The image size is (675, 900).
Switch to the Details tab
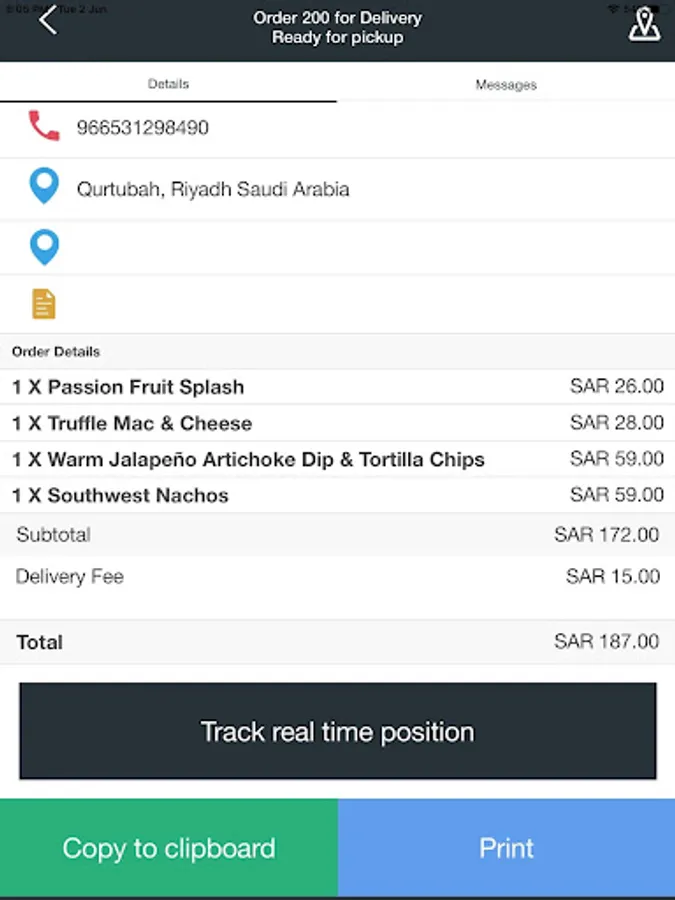click(x=168, y=84)
